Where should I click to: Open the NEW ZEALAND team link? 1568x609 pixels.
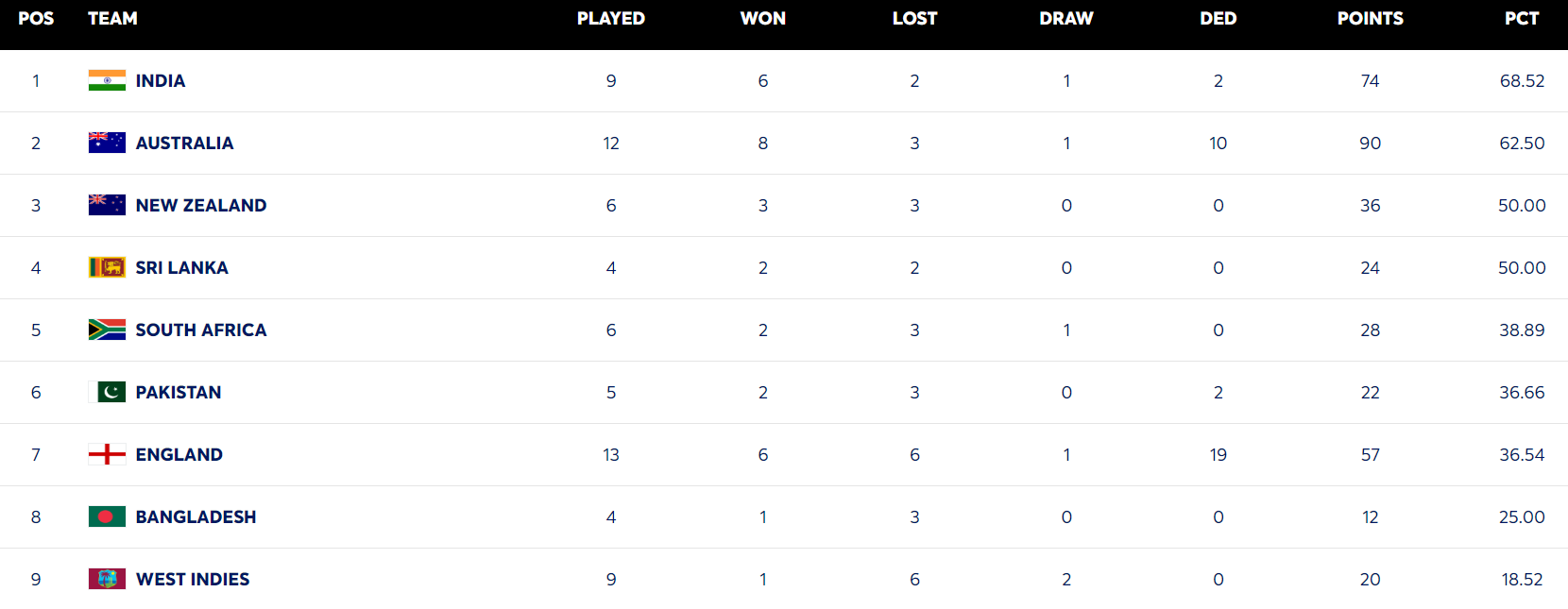(201, 206)
